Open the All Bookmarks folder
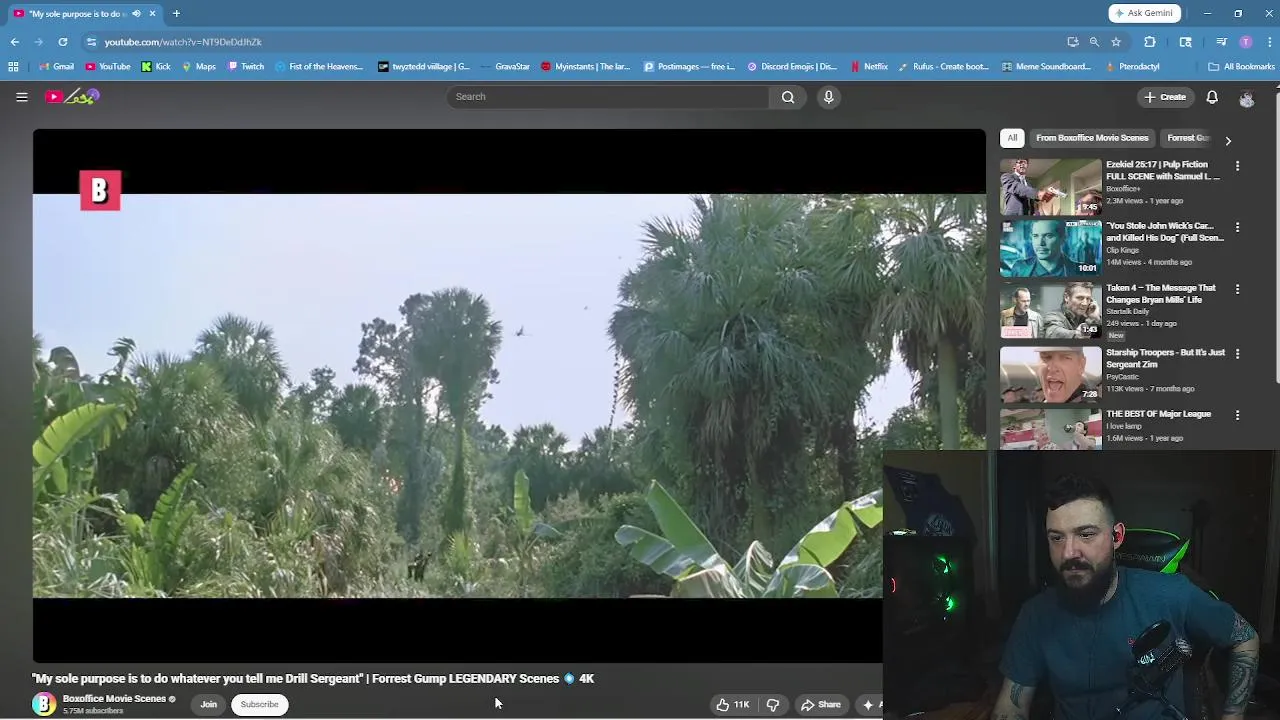1280x720 pixels. coord(1241,67)
